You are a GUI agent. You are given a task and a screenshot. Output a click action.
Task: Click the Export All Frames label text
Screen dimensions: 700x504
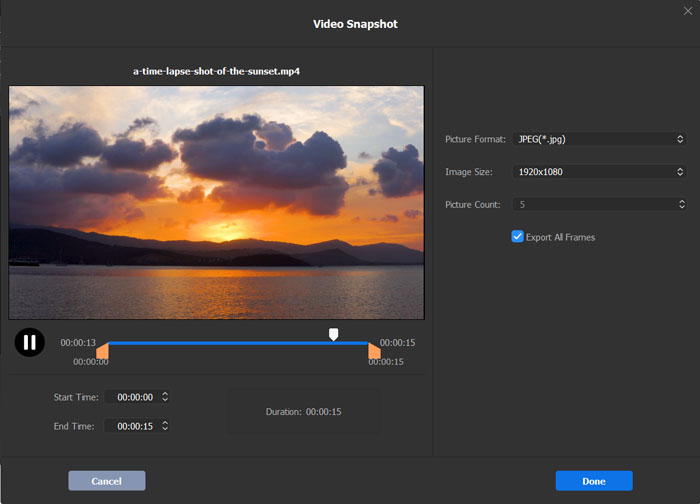[x=560, y=237]
